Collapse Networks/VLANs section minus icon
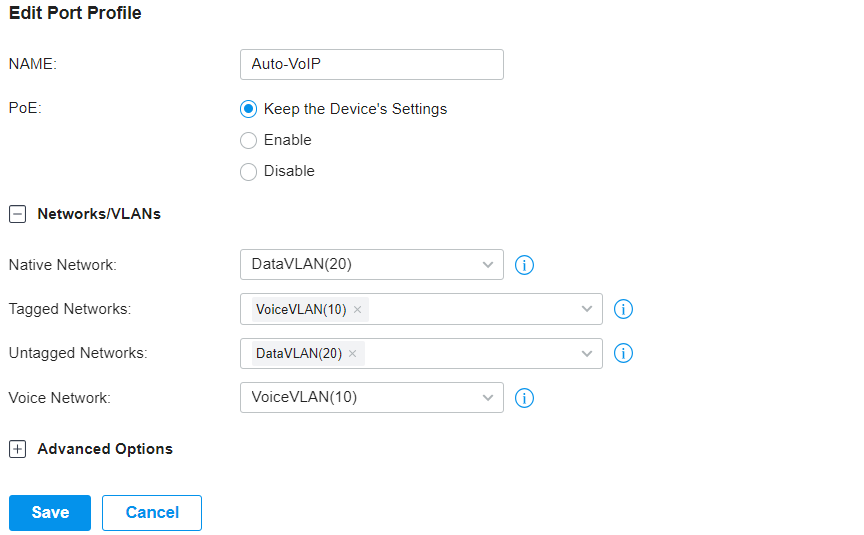 pyautogui.click(x=18, y=214)
